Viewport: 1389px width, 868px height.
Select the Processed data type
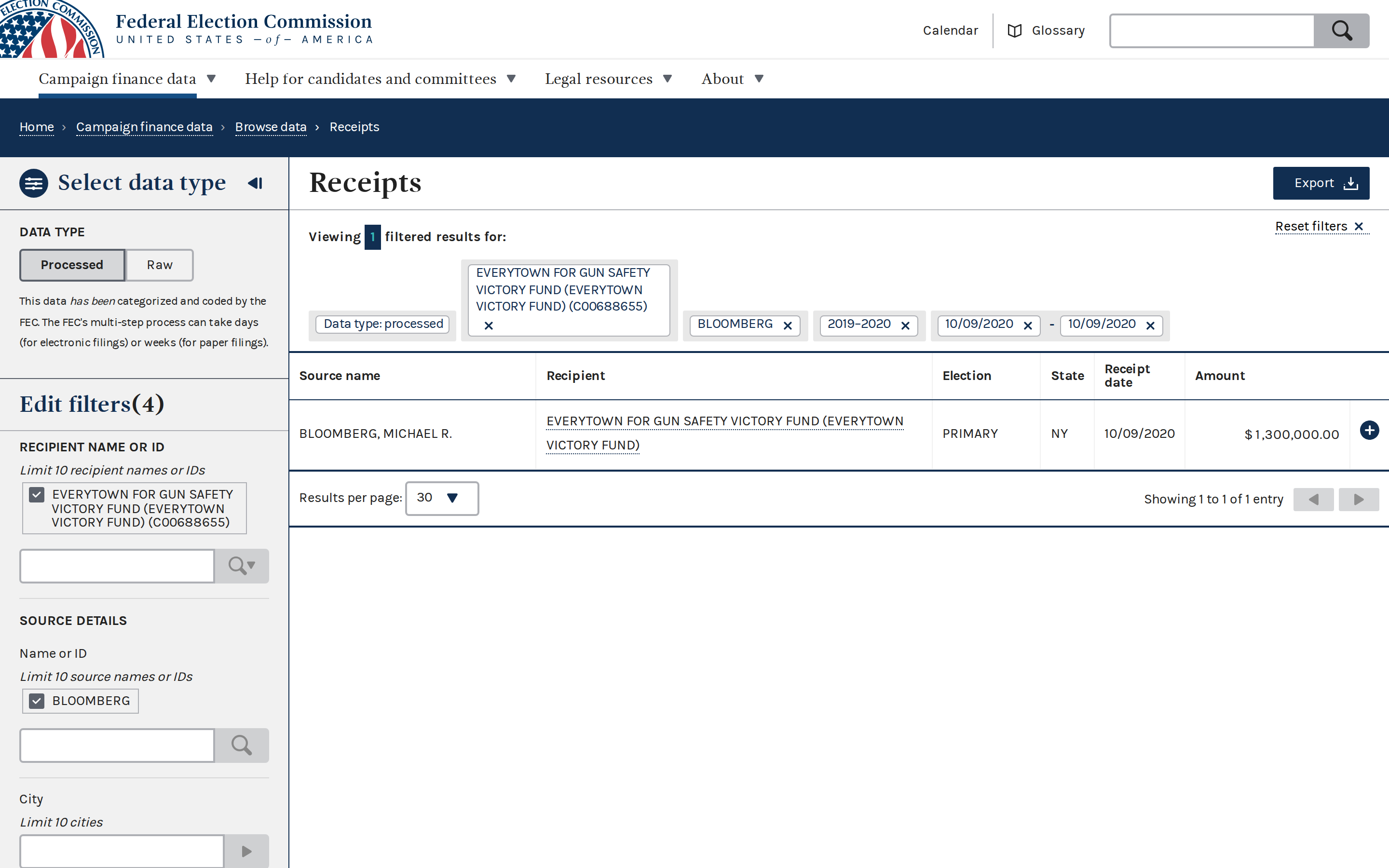72,265
